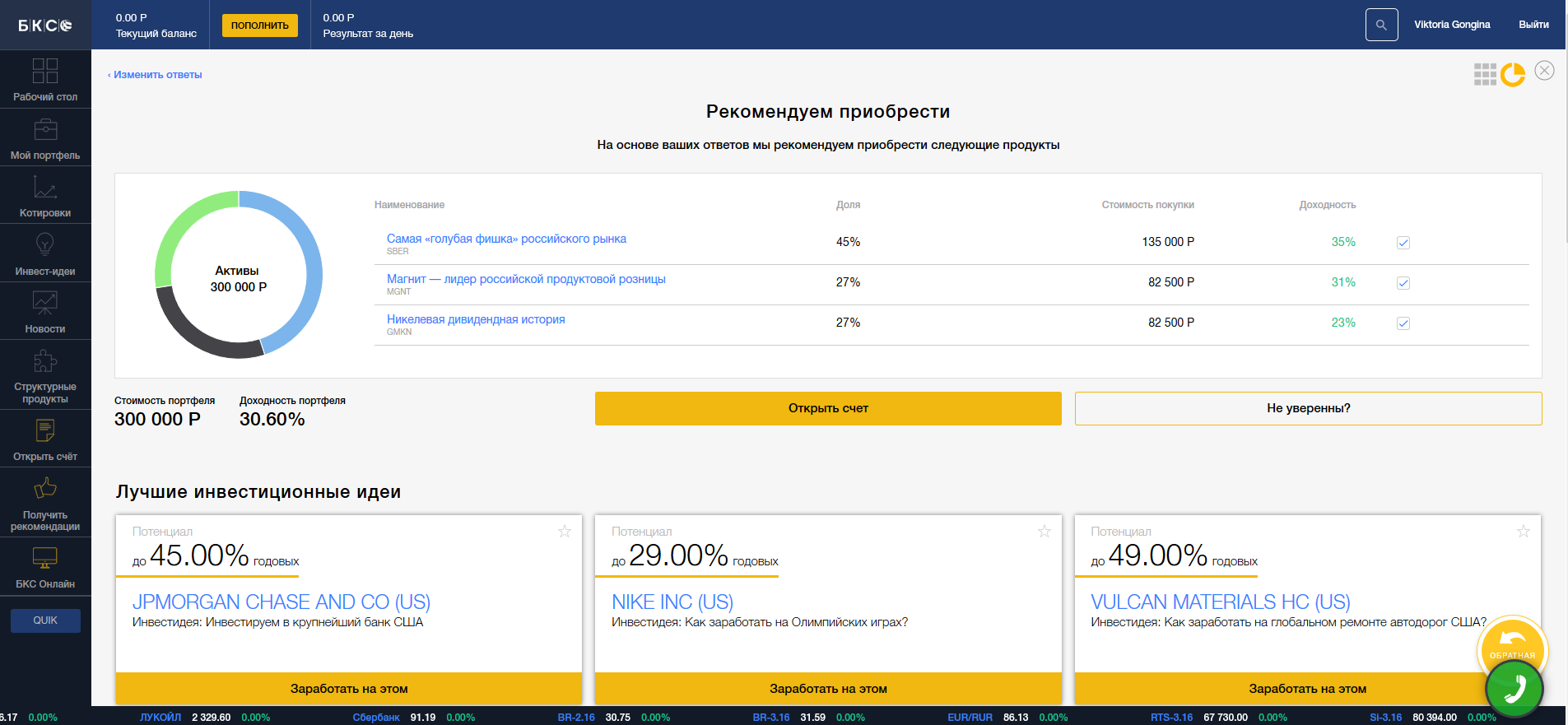Click ЛУКОЙЛ in the bottom ticker
Screen dimensions: 1568x725
pos(161,718)
